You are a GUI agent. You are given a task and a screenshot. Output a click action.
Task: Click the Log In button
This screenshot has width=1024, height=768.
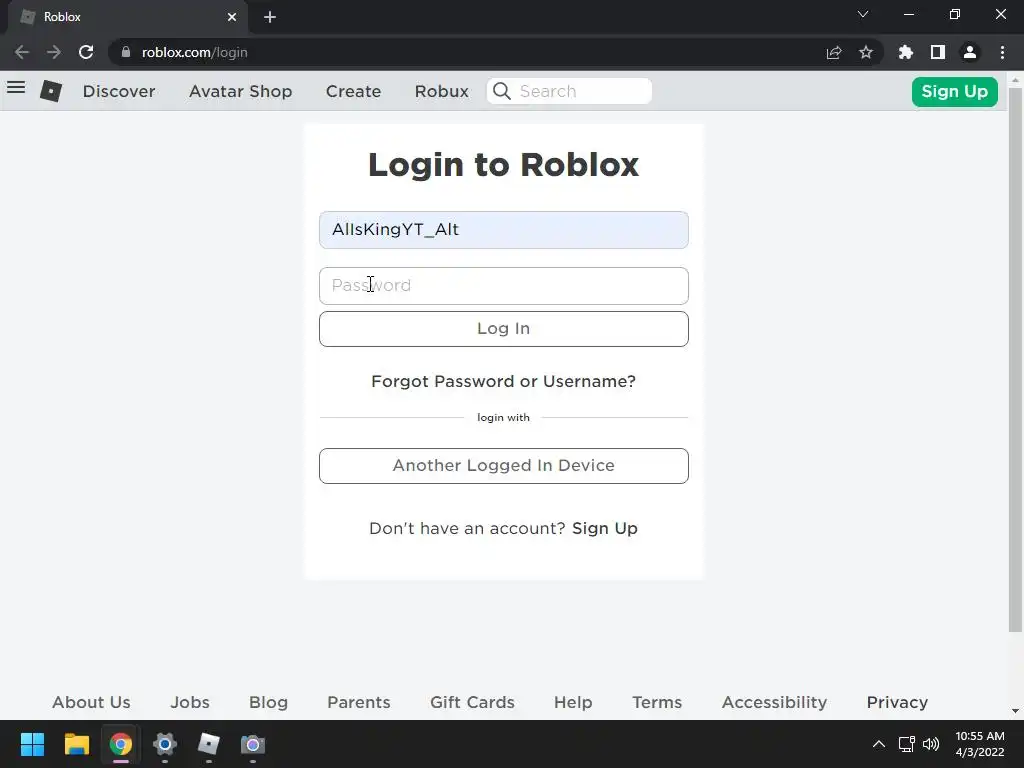pyautogui.click(x=504, y=328)
